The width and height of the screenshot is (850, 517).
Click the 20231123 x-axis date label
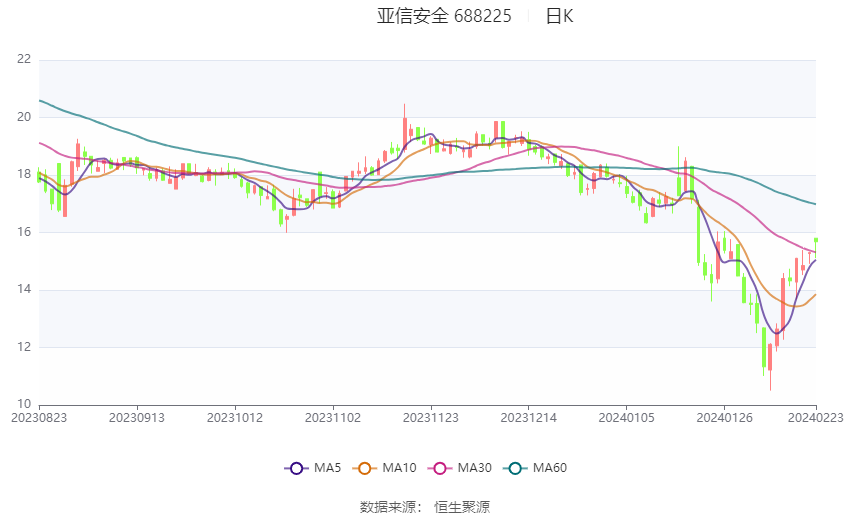pos(431,418)
